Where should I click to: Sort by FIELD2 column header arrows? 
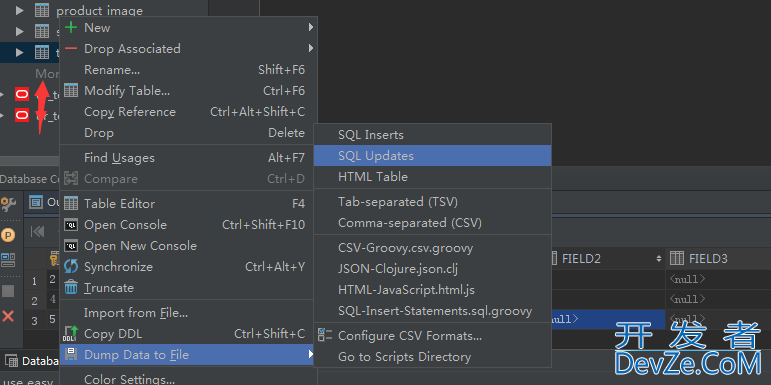(x=658, y=259)
